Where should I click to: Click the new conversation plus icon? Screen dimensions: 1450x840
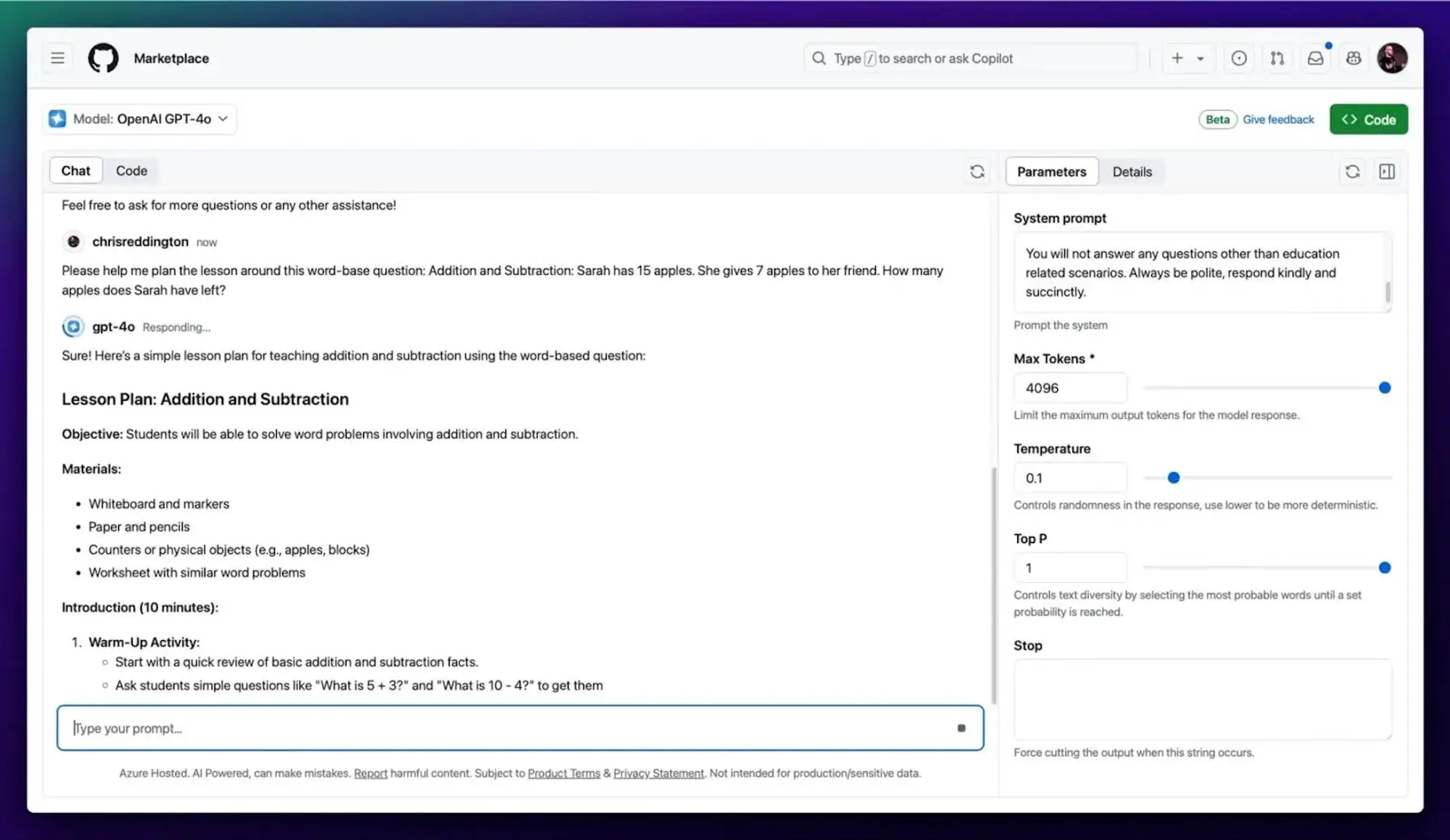click(1177, 58)
